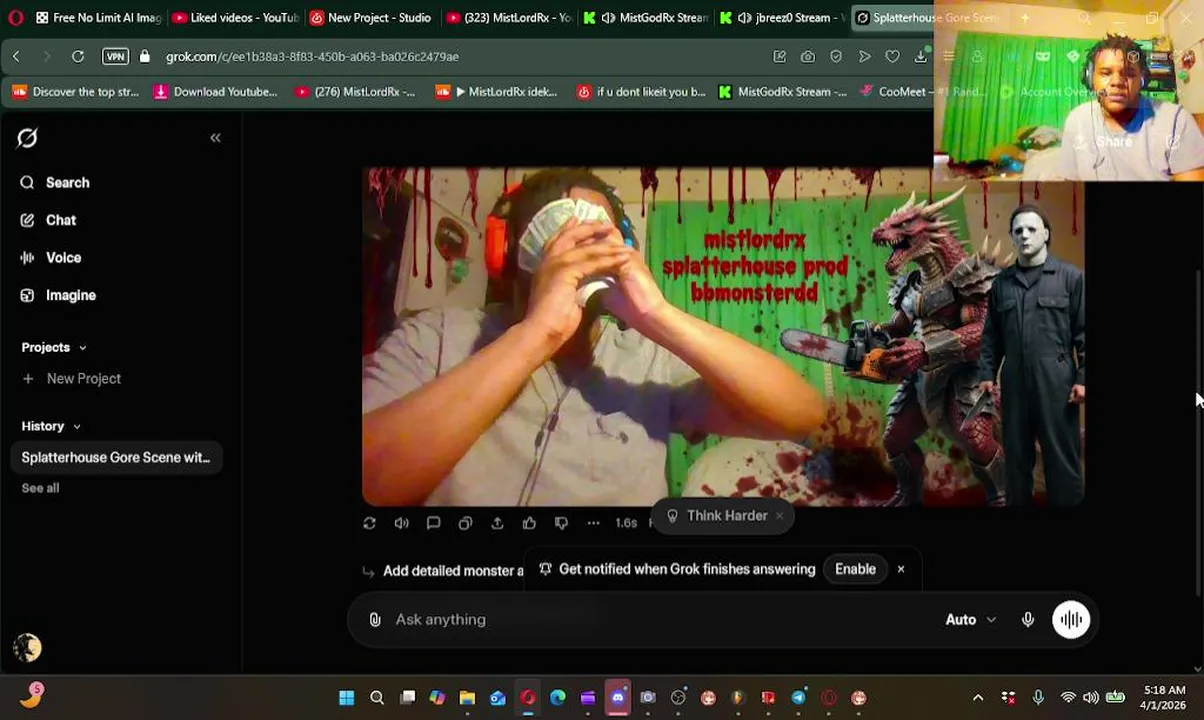Share the response
This screenshot has height=720, width=1204.
(x=497, y=523)
